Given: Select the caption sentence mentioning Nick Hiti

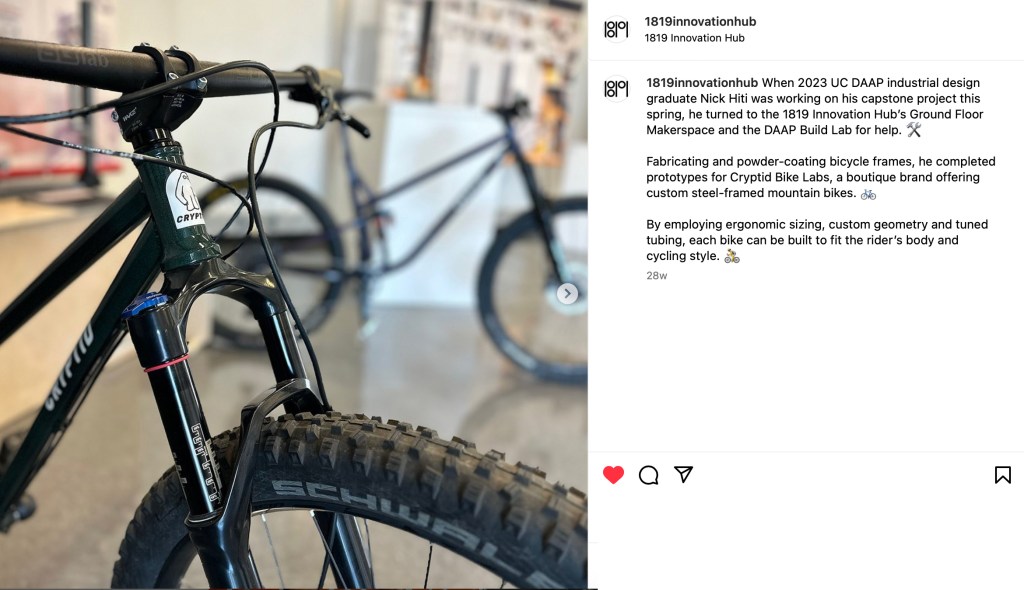Looking at the screenshot, I should [x=814, y=107].
